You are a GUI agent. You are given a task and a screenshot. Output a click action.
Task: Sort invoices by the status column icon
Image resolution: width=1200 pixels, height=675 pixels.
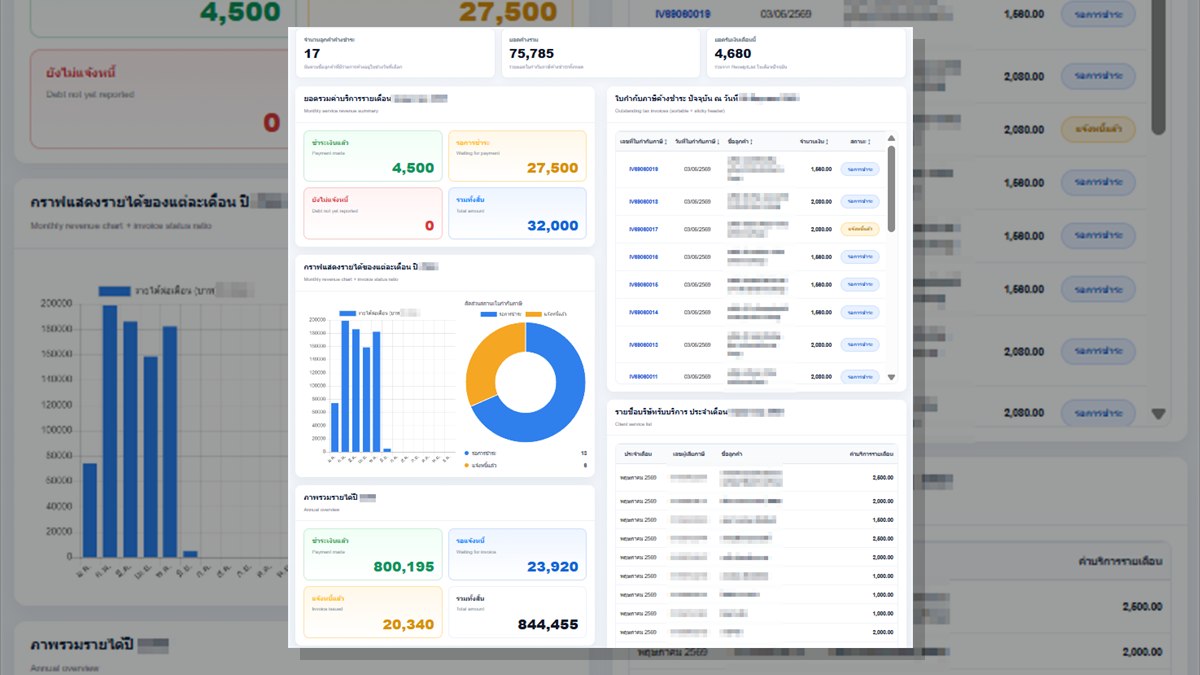click(x=869, y=142)
